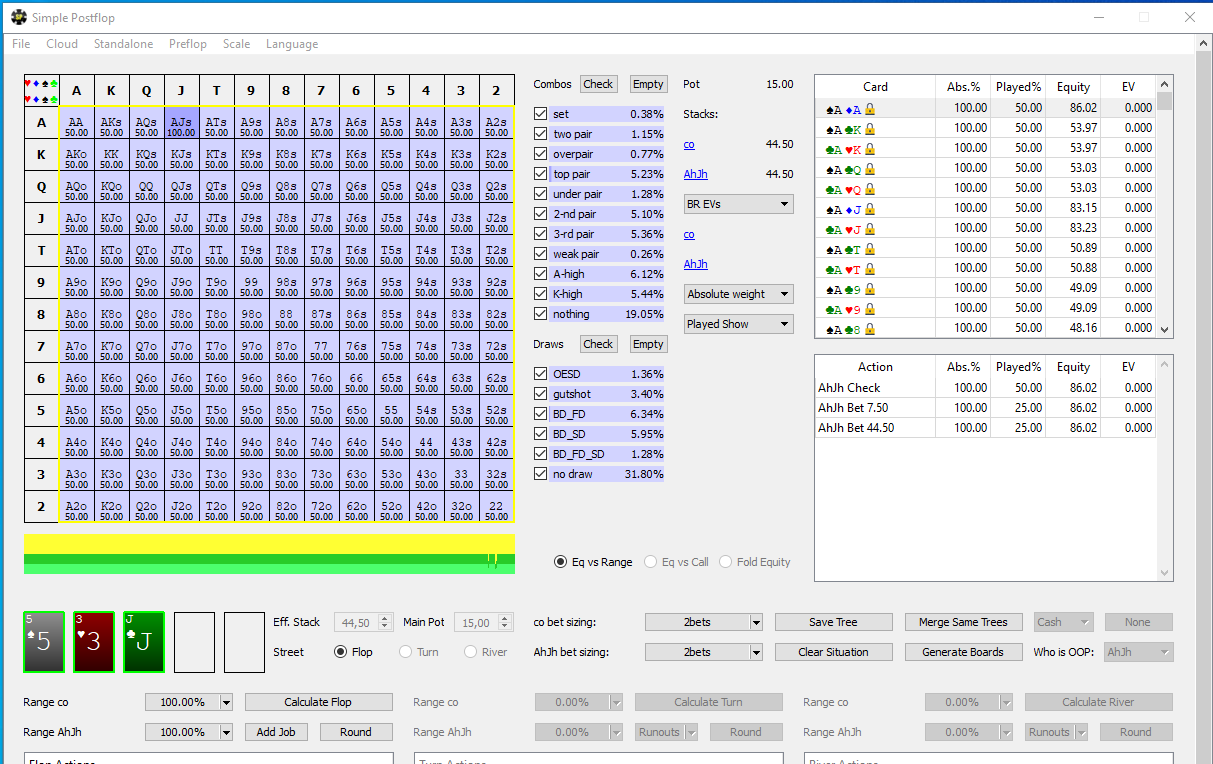Open the BR EVs dropdown
The image size is (1213, 764).
739,204
